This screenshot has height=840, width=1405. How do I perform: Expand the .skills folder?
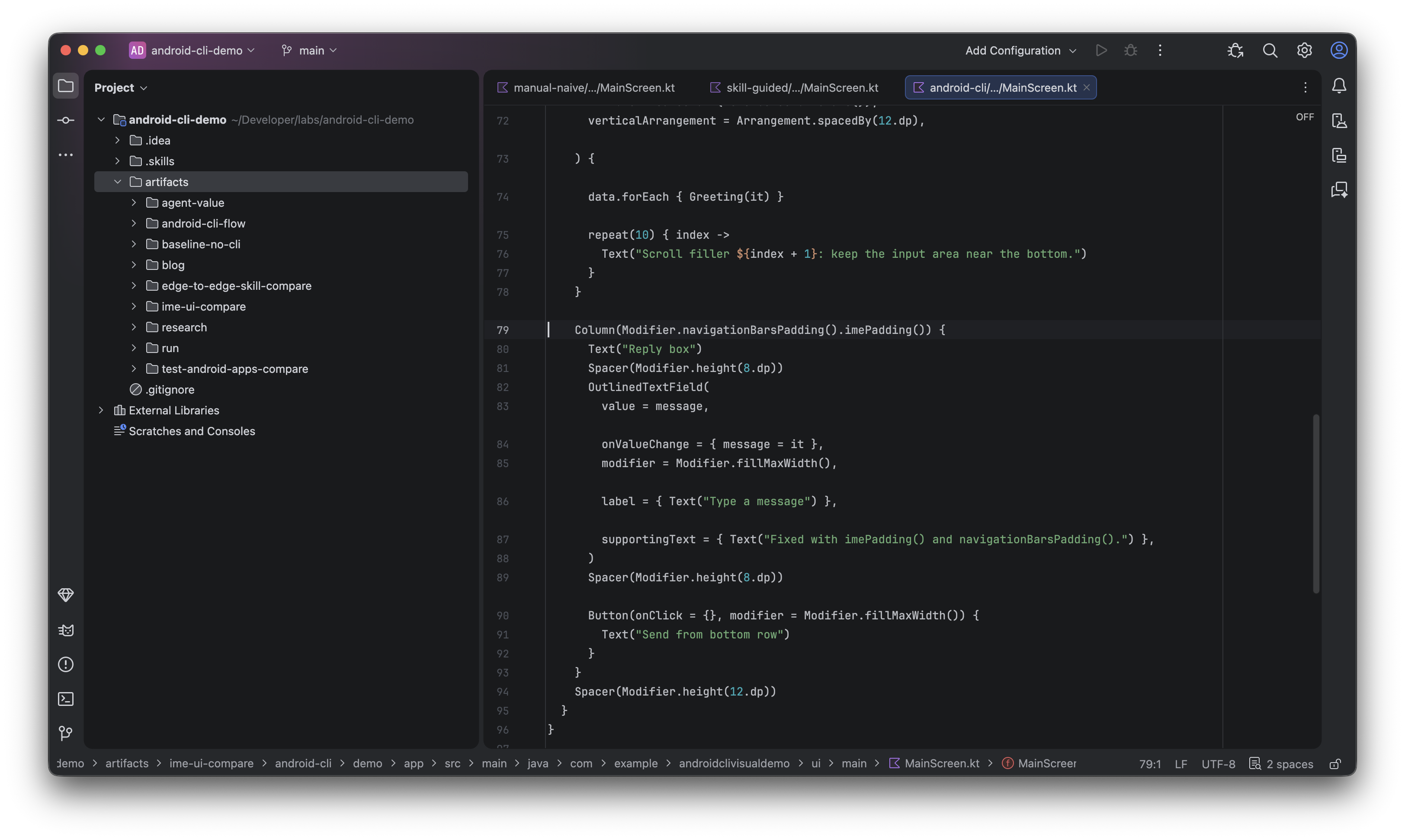118,161
